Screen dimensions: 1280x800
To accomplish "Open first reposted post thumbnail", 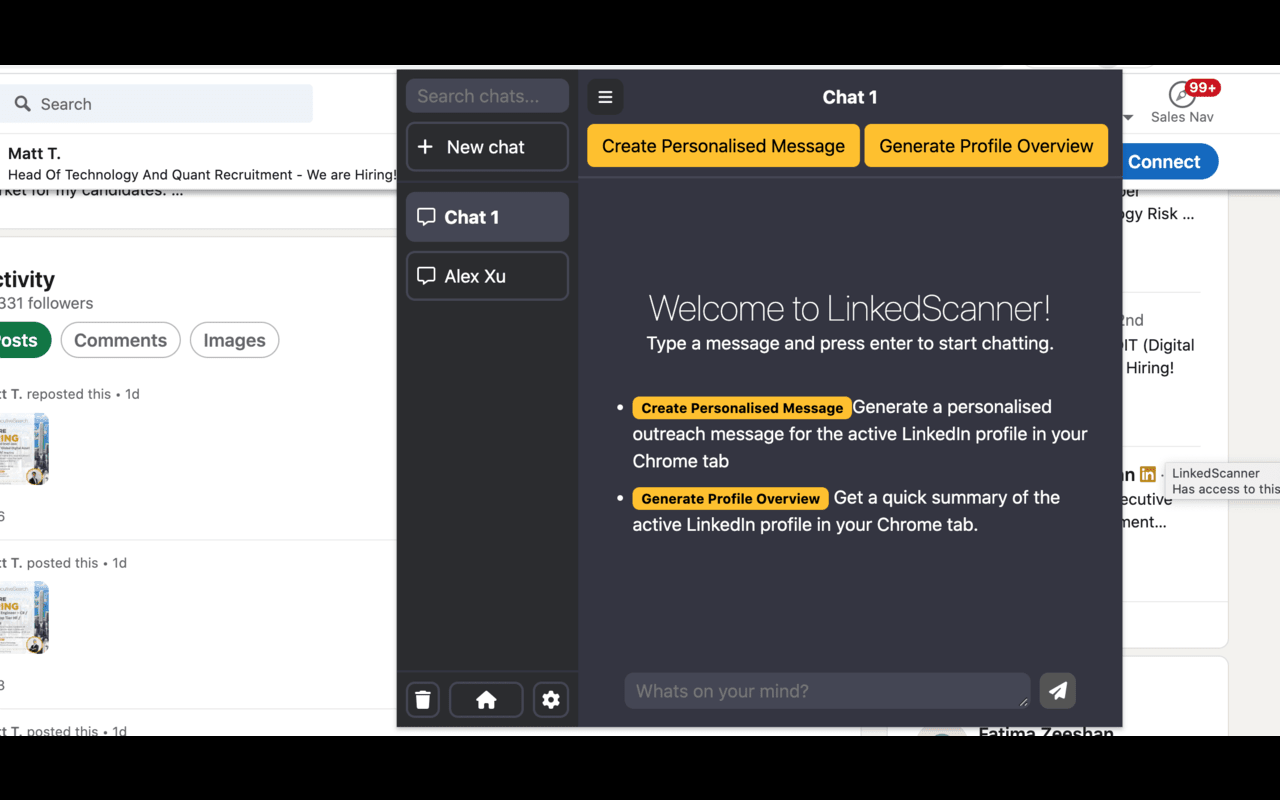I will tap(24, 449).
